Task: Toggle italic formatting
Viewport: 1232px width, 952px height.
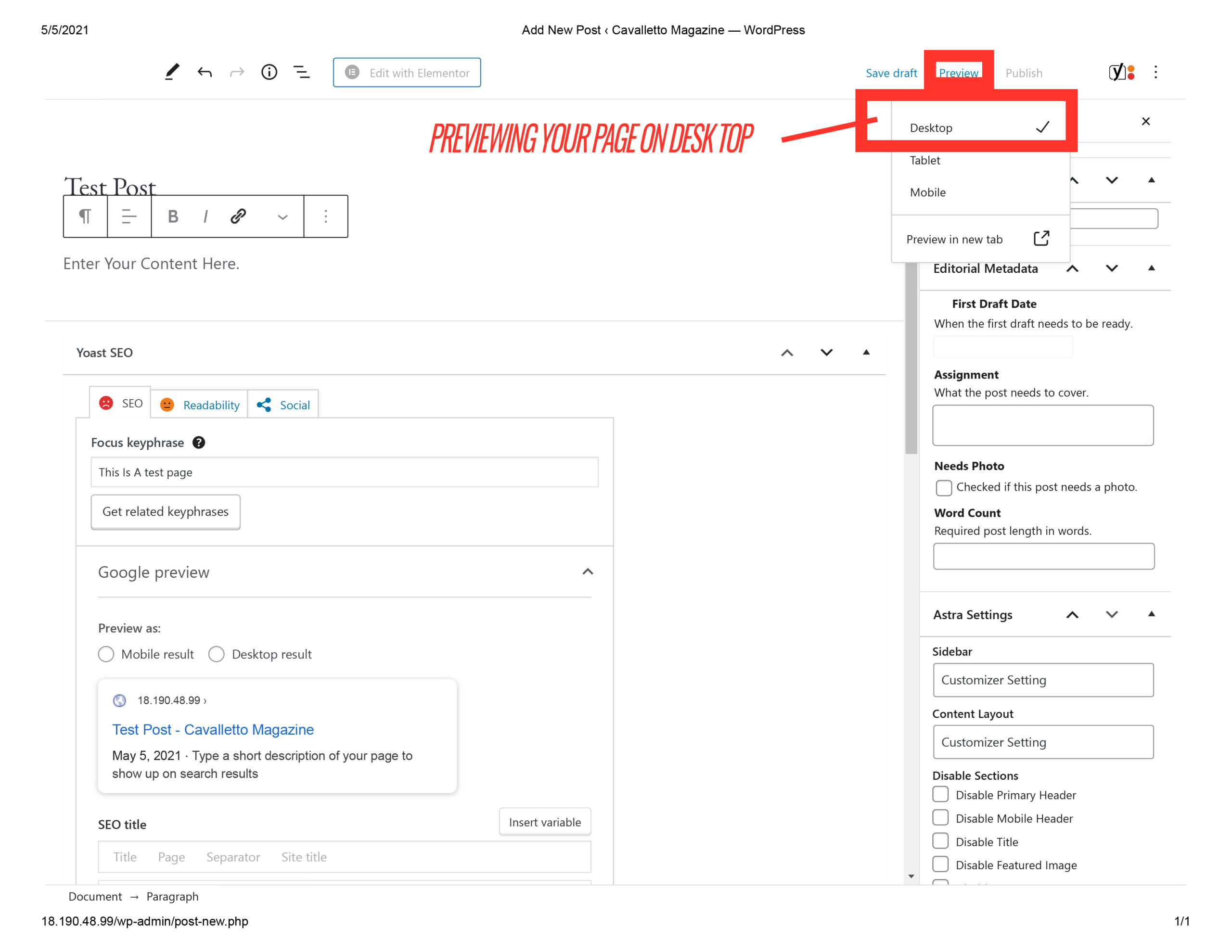Action: point(205,216)
